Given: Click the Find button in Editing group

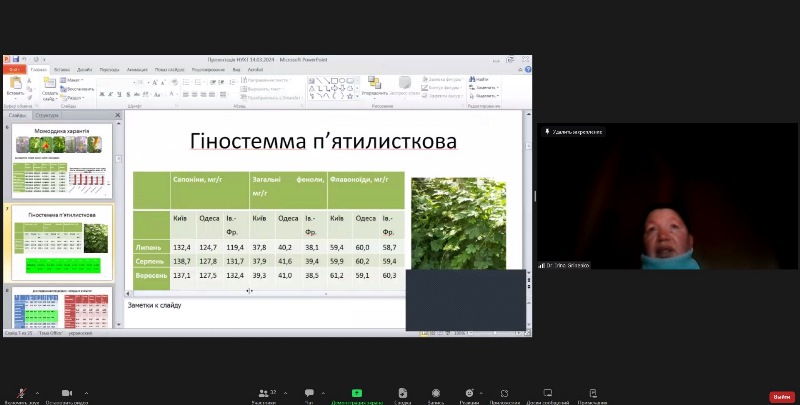Looking at the screenshot, I should tap(482, 79).
